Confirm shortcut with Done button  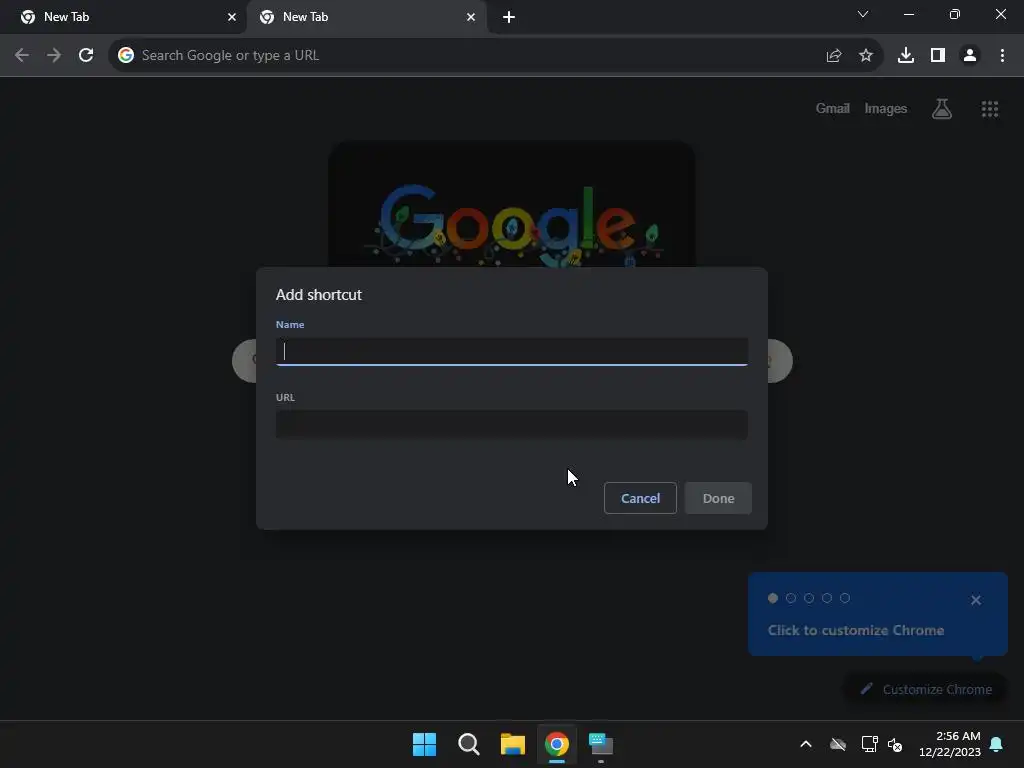pyautogui.click(x=718, y=498)
